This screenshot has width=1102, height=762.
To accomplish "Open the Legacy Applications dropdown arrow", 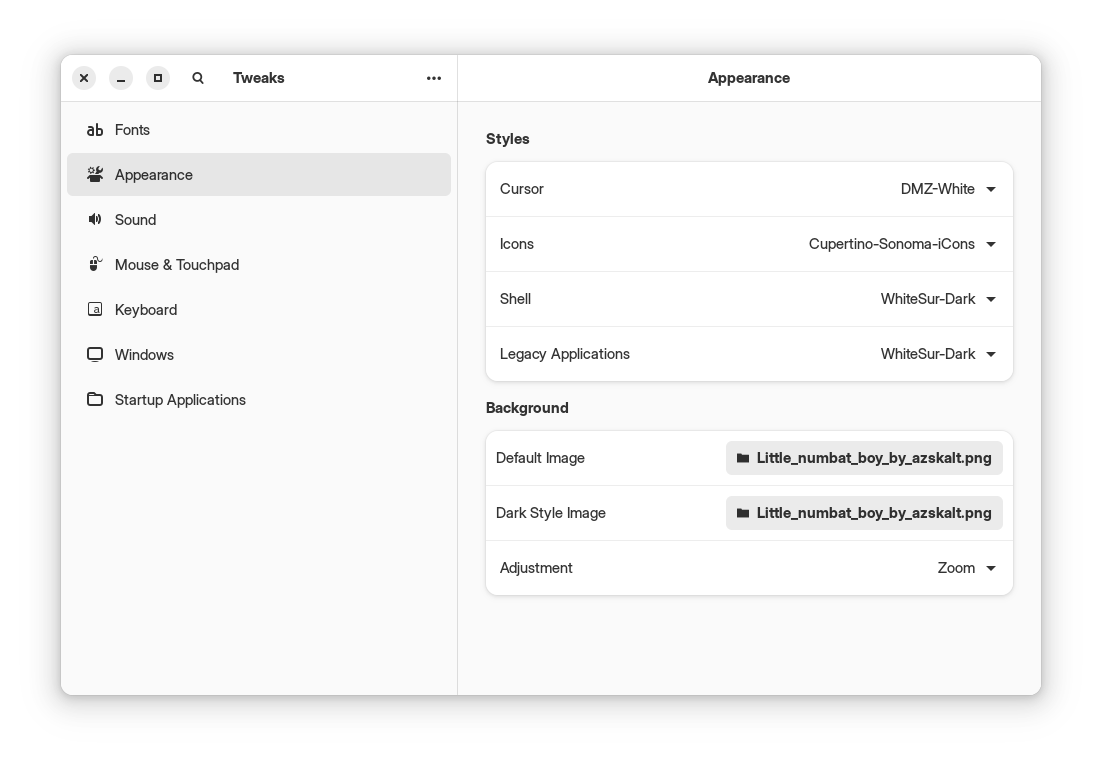I will click(991, 354).
